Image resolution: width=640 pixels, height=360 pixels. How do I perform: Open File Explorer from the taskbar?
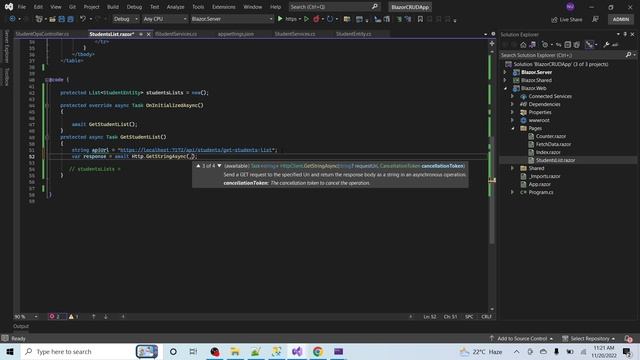pos(235,351)
